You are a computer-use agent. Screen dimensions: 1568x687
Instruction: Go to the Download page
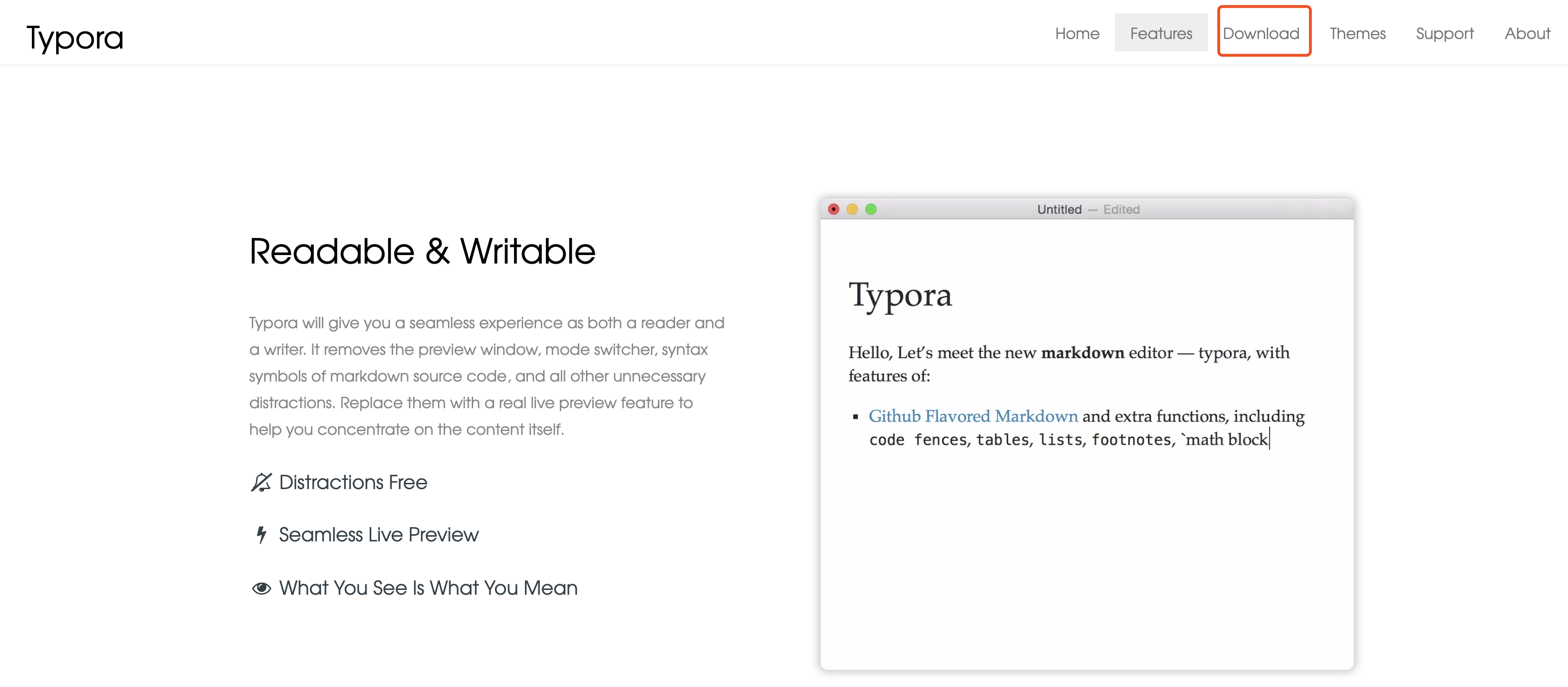pyautogui.click(x=1260, y=33)
